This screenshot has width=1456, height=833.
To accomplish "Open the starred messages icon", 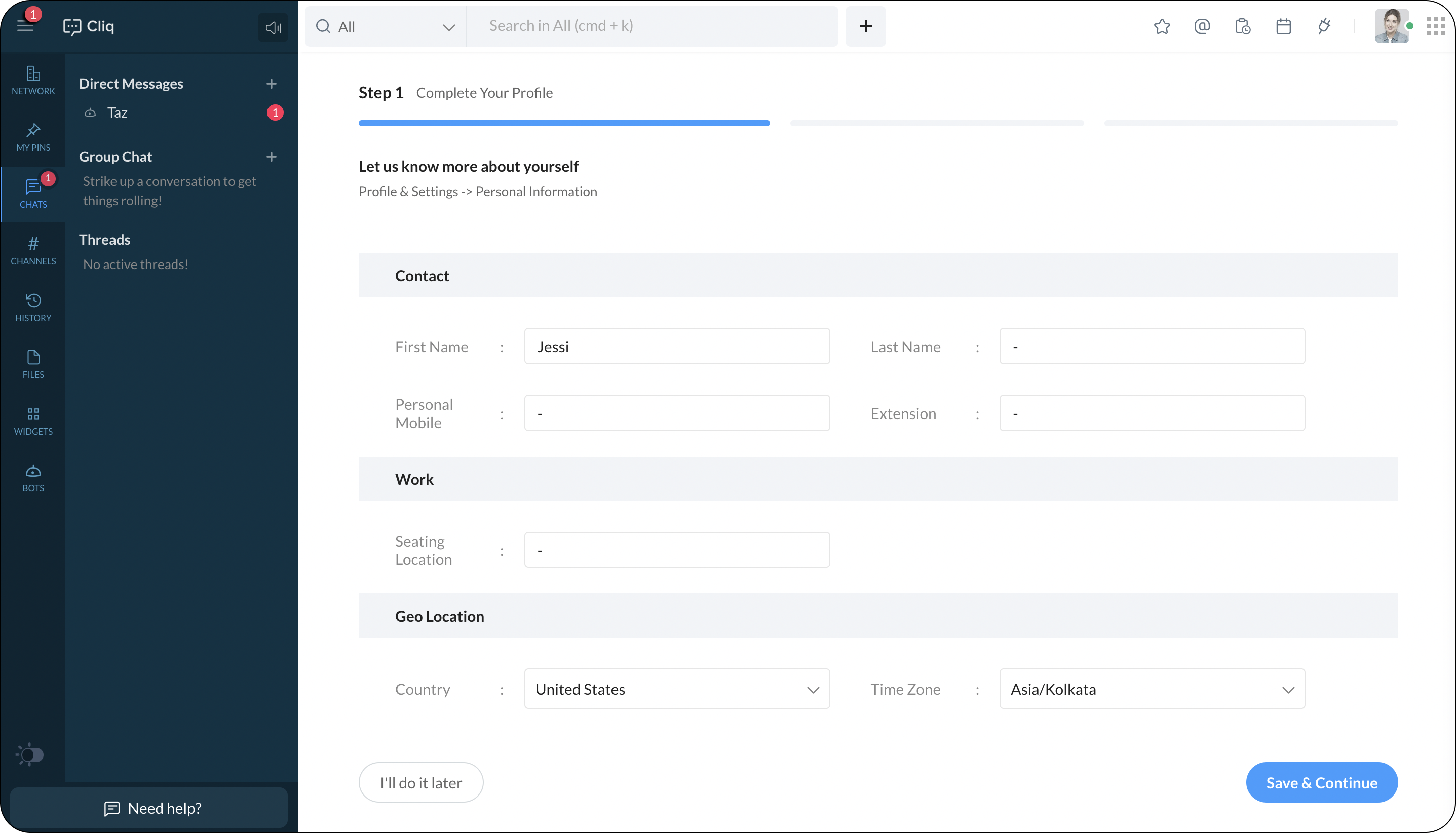I will (1162, 26).
